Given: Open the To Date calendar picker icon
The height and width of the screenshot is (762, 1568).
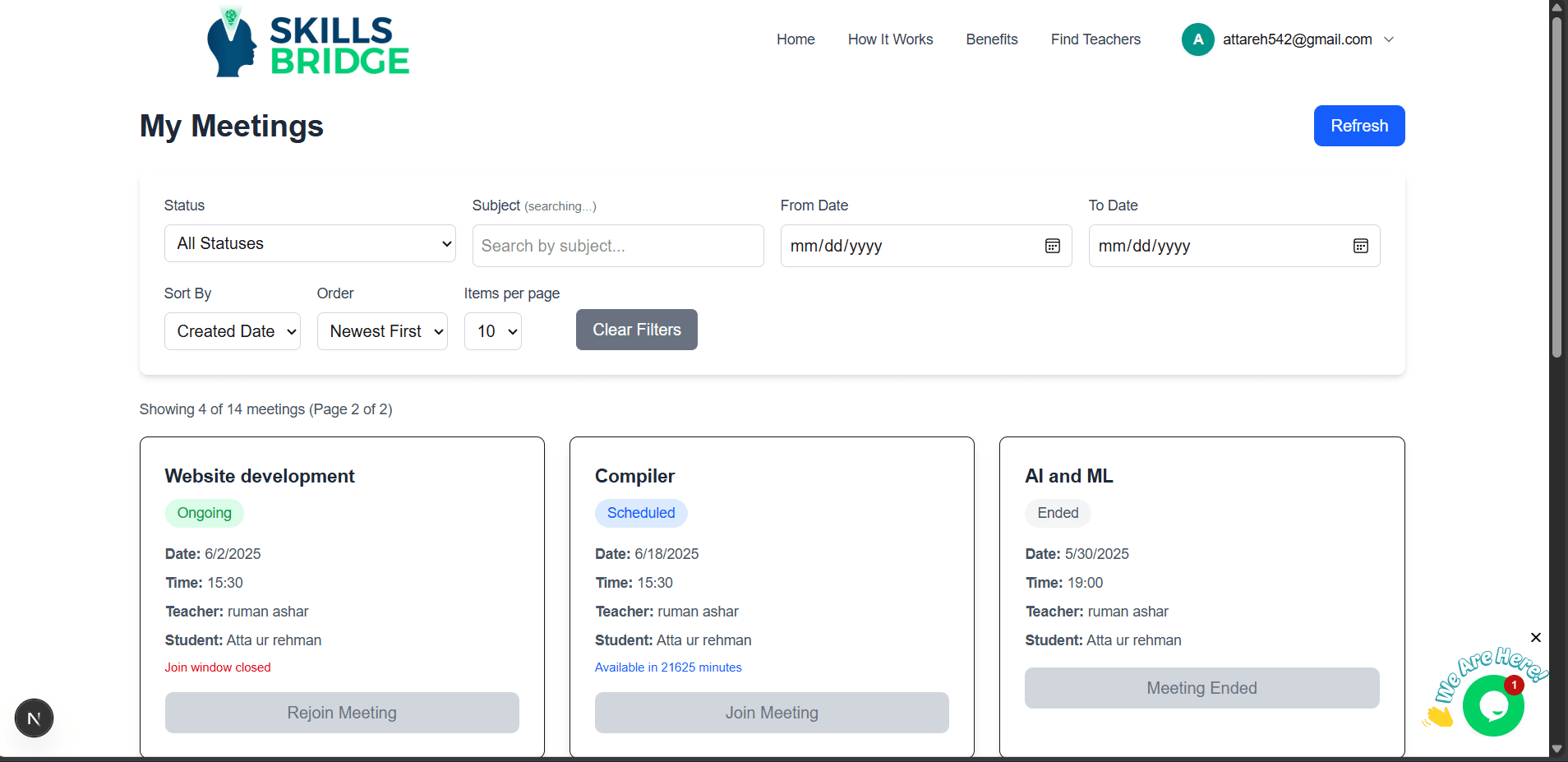Looking at the screenshot, I should tap(1361, 246).
